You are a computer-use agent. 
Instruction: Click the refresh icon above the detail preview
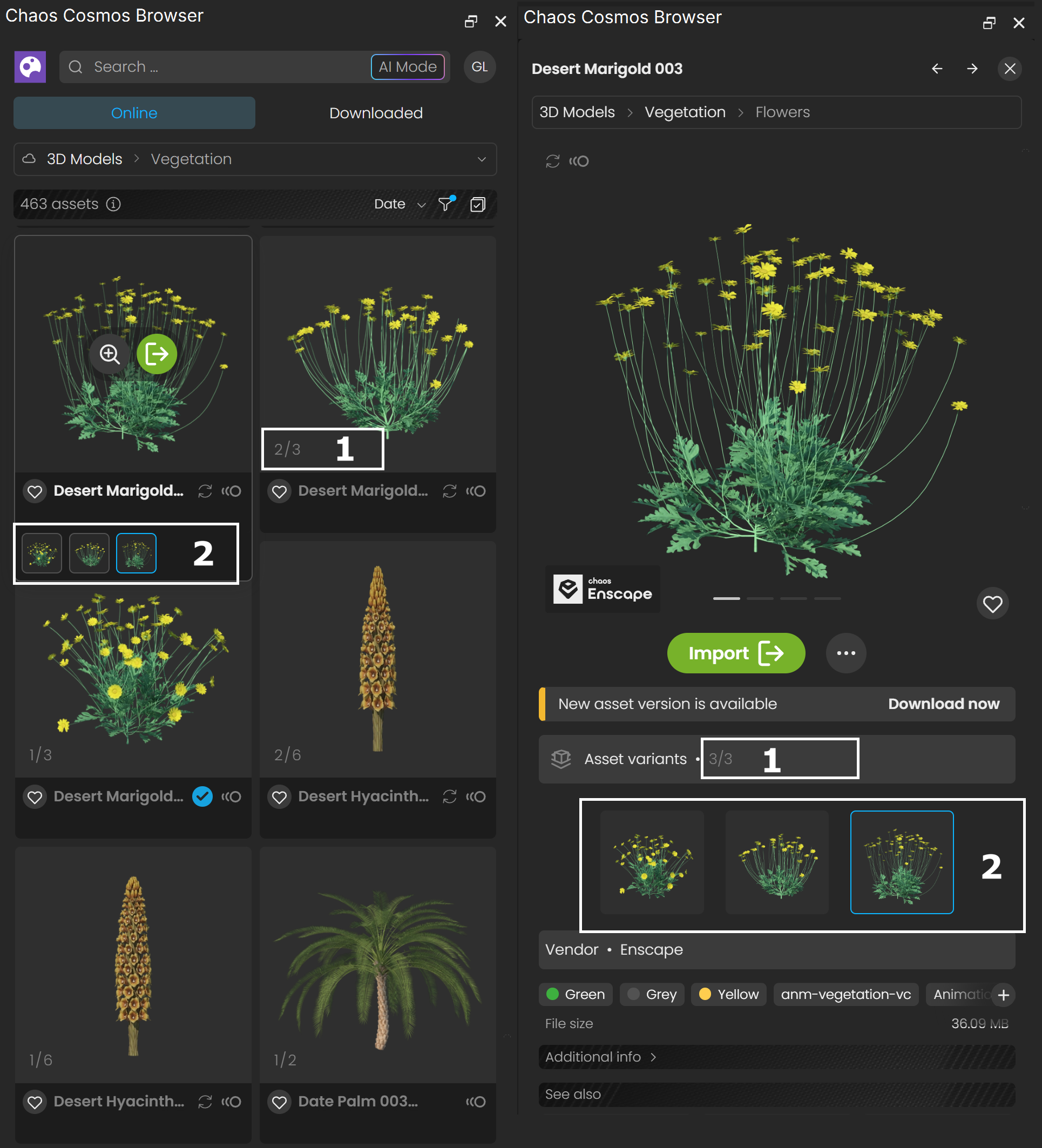click(553, 161)
